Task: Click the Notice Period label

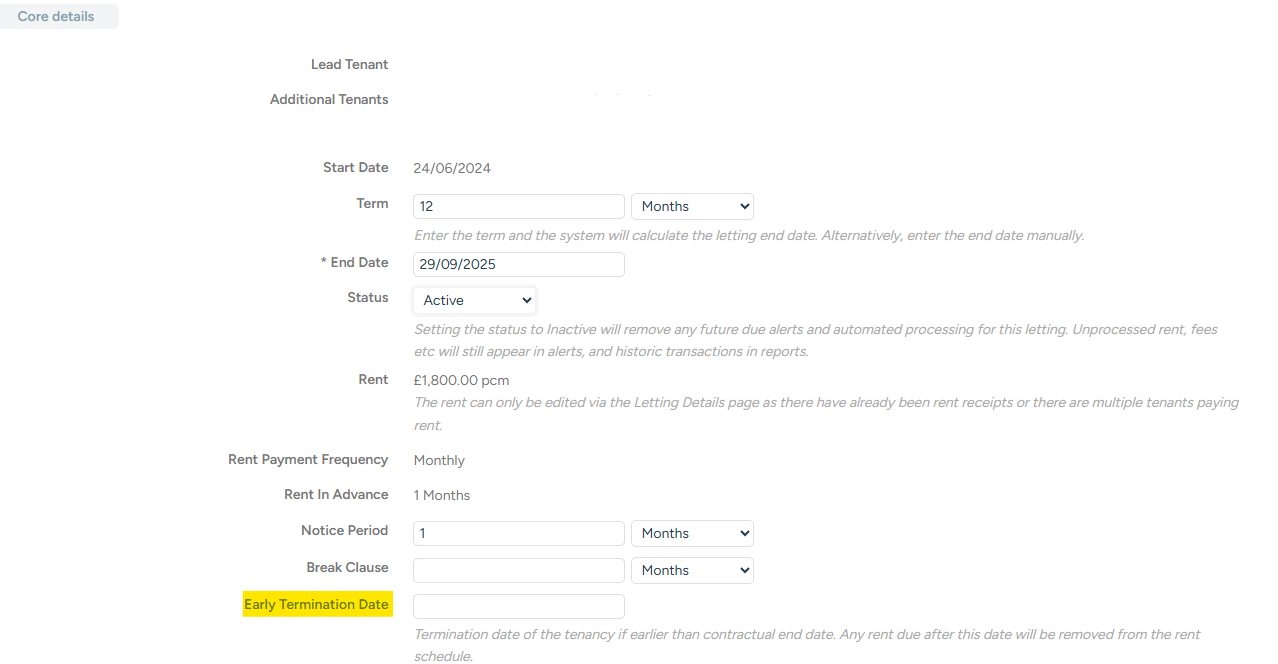Action: click(344, 530)
